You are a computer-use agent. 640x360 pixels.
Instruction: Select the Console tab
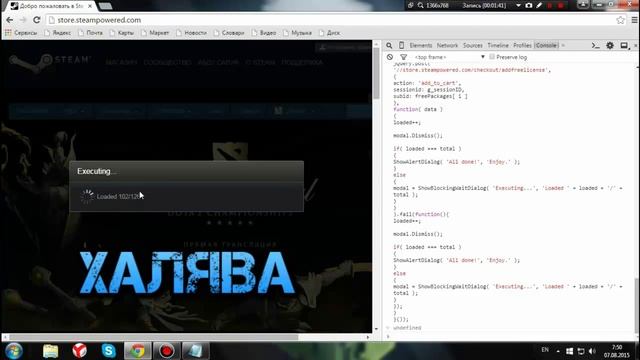click(546, 45)
